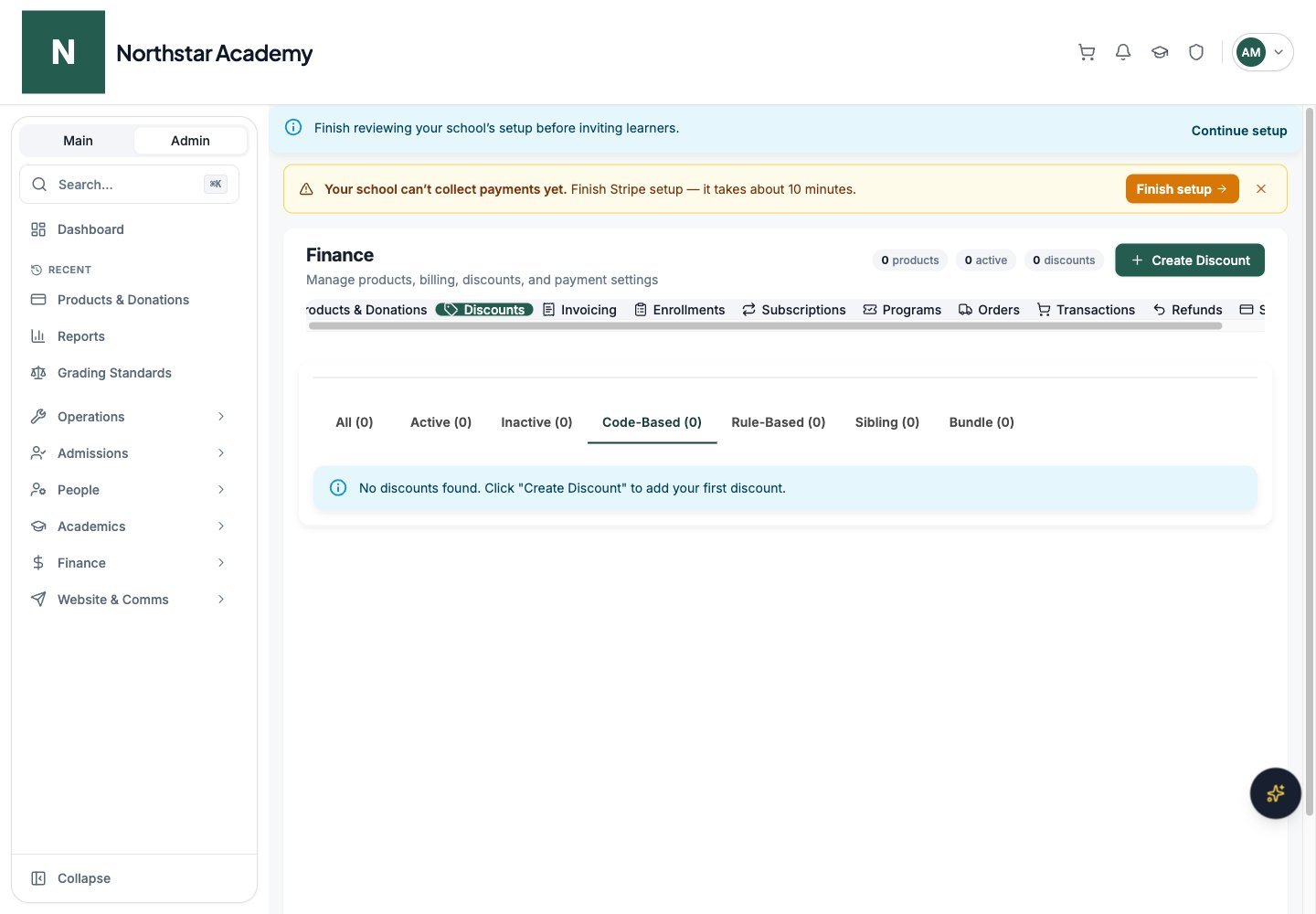Open Grading Standards from sidebar

(129, 373)
